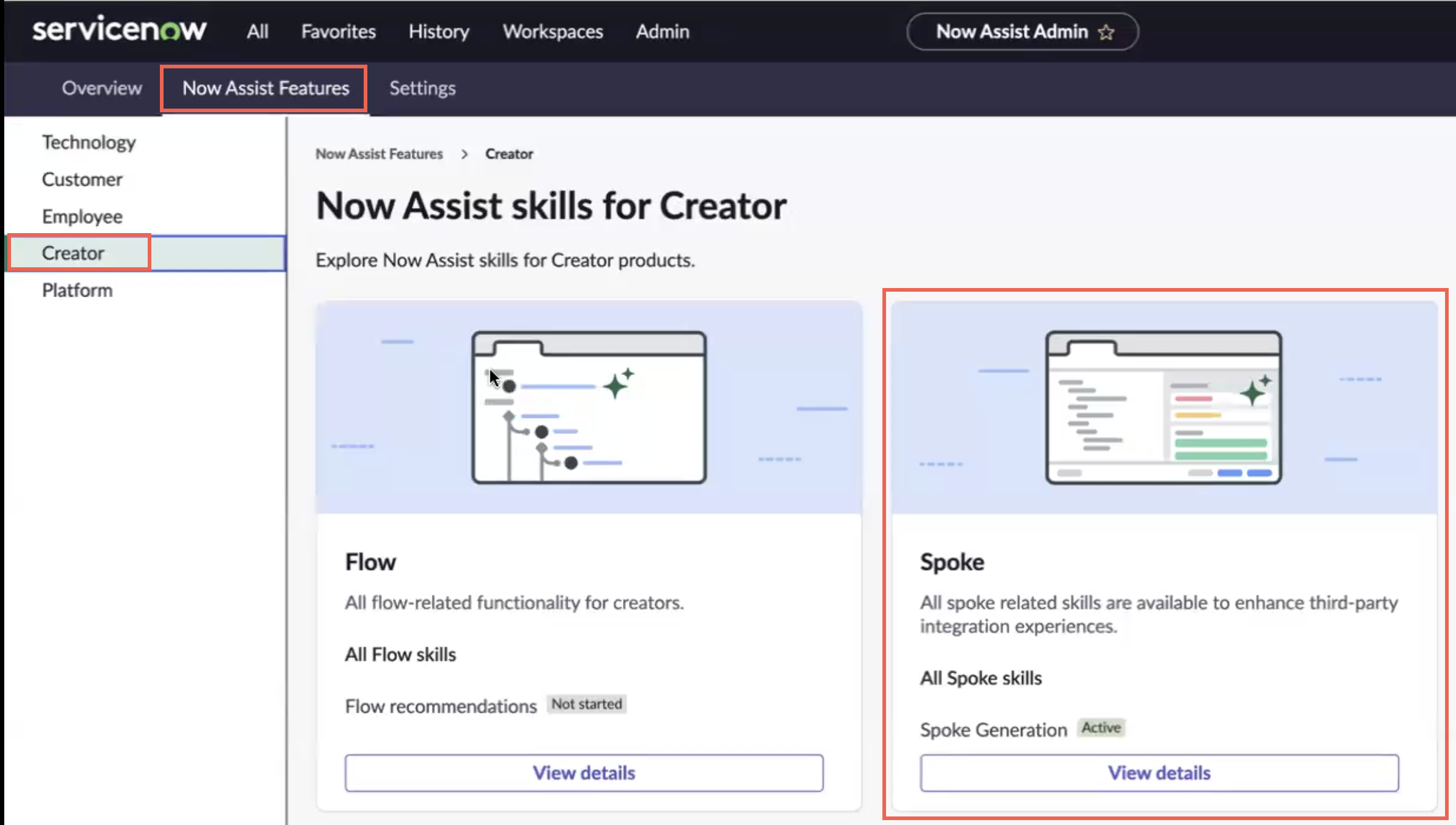This screenshot has height=825, width=1456.
Task: Click Flow recommendations skill text
Action: pyautogui.click(x=441, y=706)
